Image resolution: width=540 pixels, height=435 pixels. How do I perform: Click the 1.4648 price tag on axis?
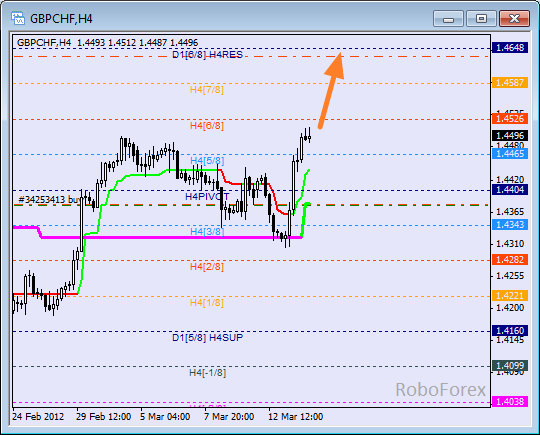coord(510,48)
